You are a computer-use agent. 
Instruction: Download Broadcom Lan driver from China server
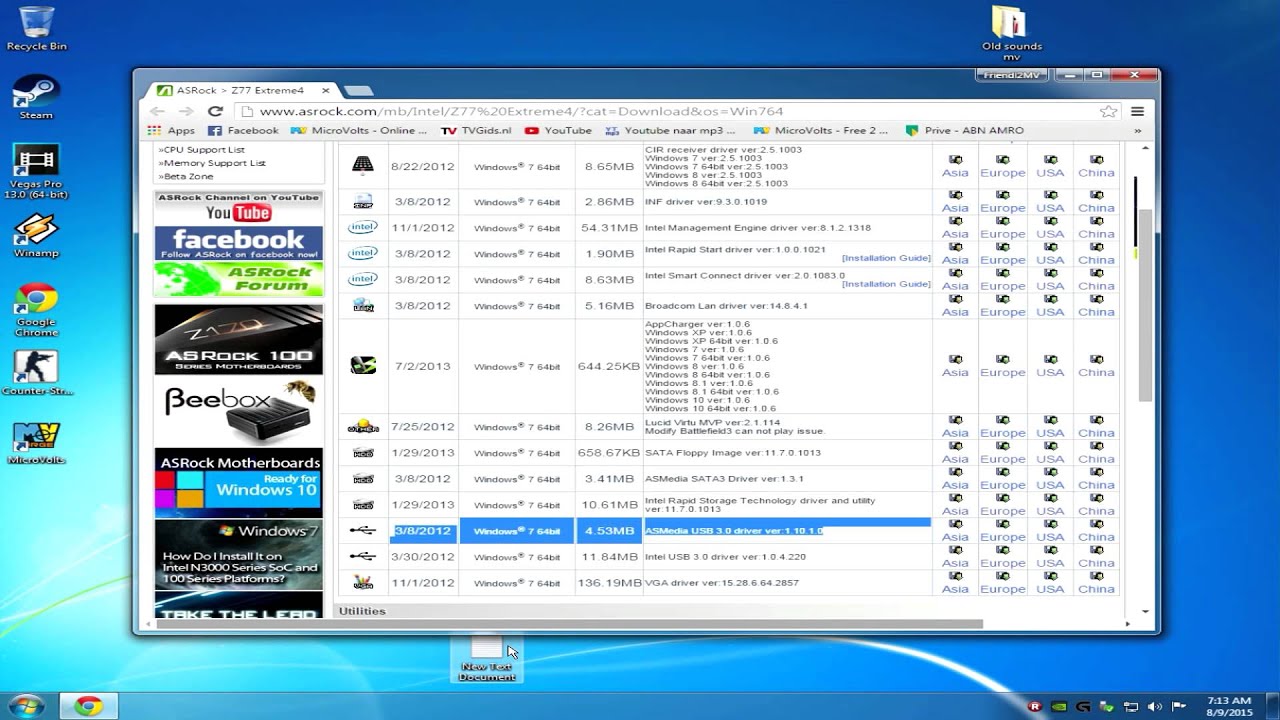[1096, 305]
